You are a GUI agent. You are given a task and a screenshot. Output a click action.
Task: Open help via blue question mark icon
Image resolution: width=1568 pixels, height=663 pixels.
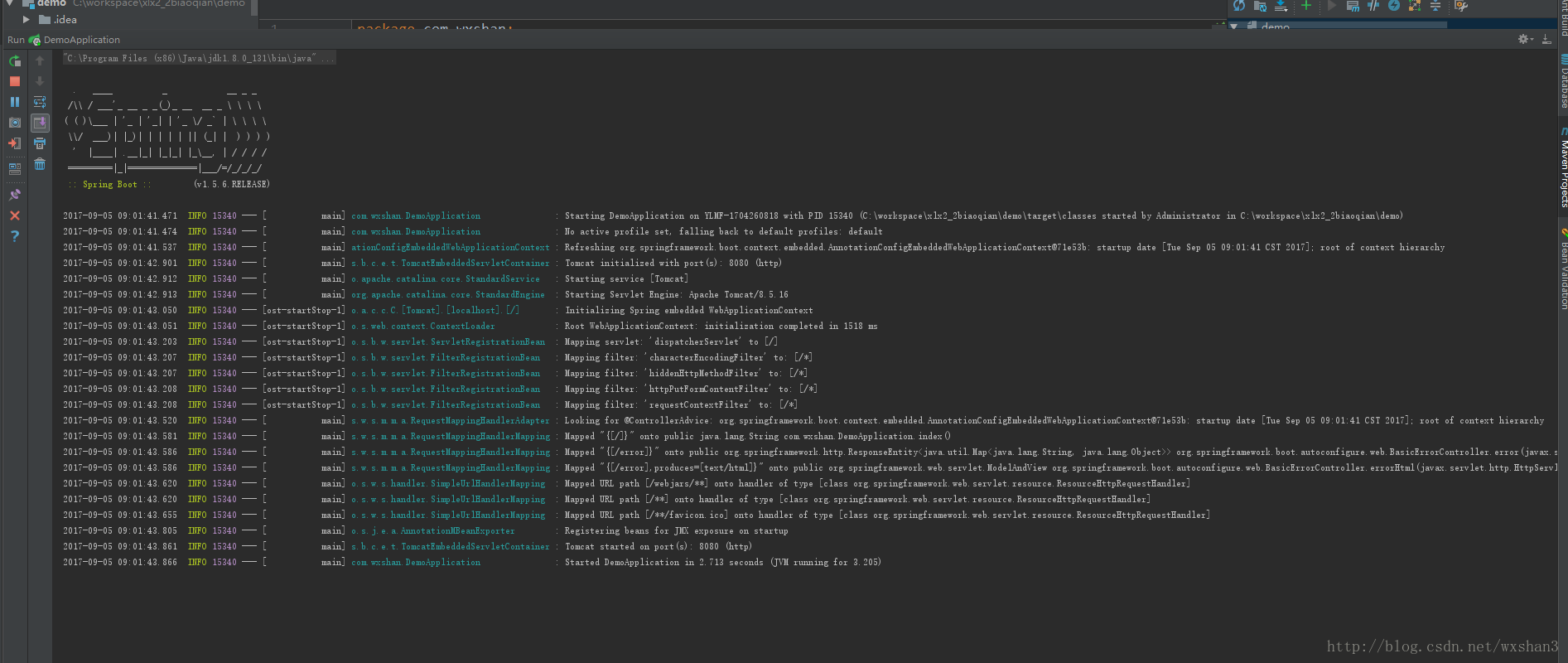pyautogui.click(x=15, y=236)
